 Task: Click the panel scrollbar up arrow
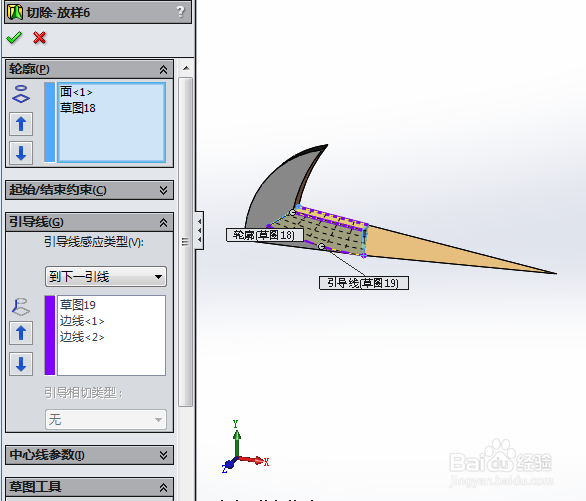pos(186,68)
